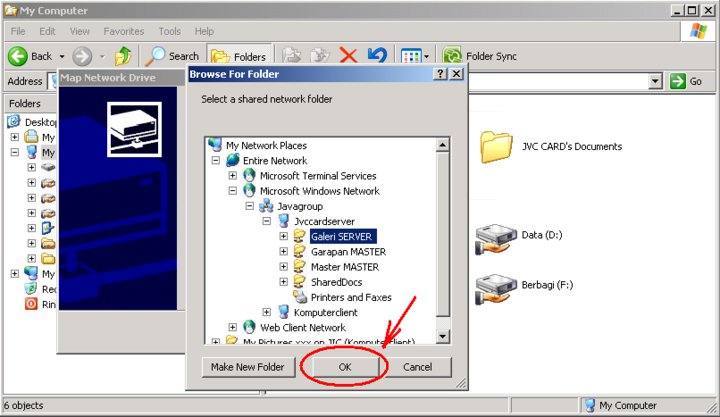Open the Help menu

point(204,31)
